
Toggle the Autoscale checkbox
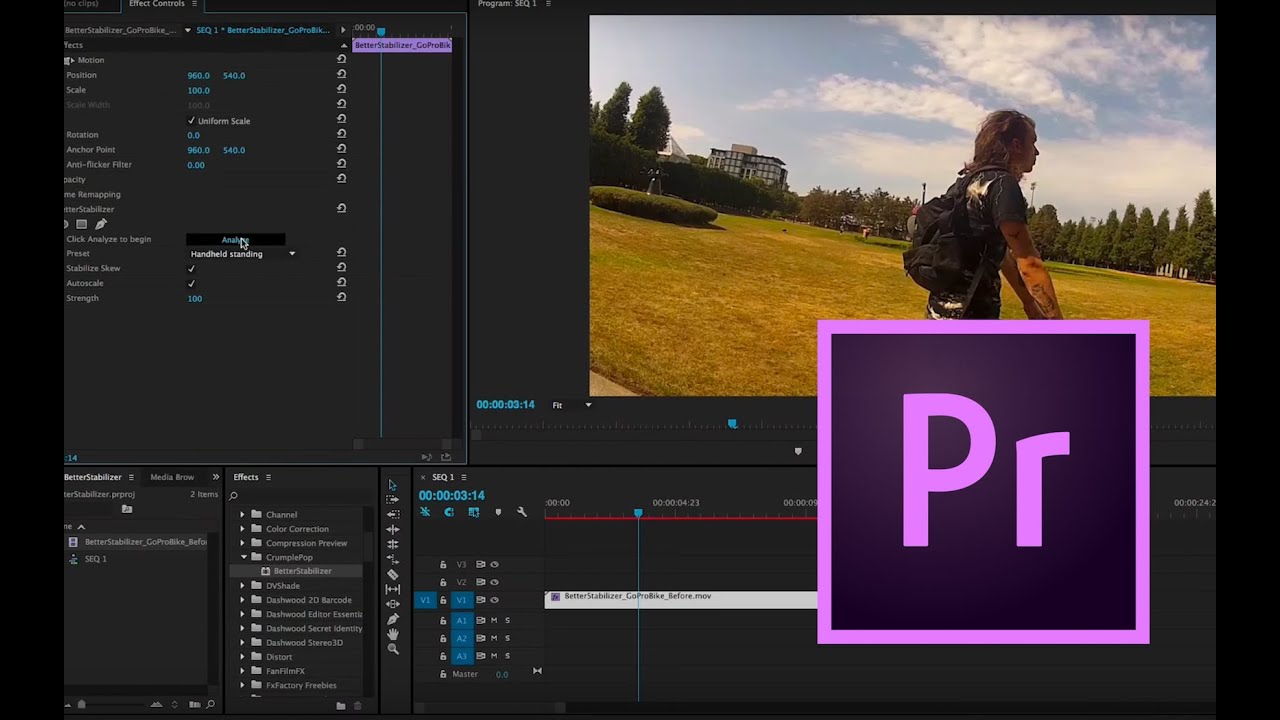click(x=191, y=283)
